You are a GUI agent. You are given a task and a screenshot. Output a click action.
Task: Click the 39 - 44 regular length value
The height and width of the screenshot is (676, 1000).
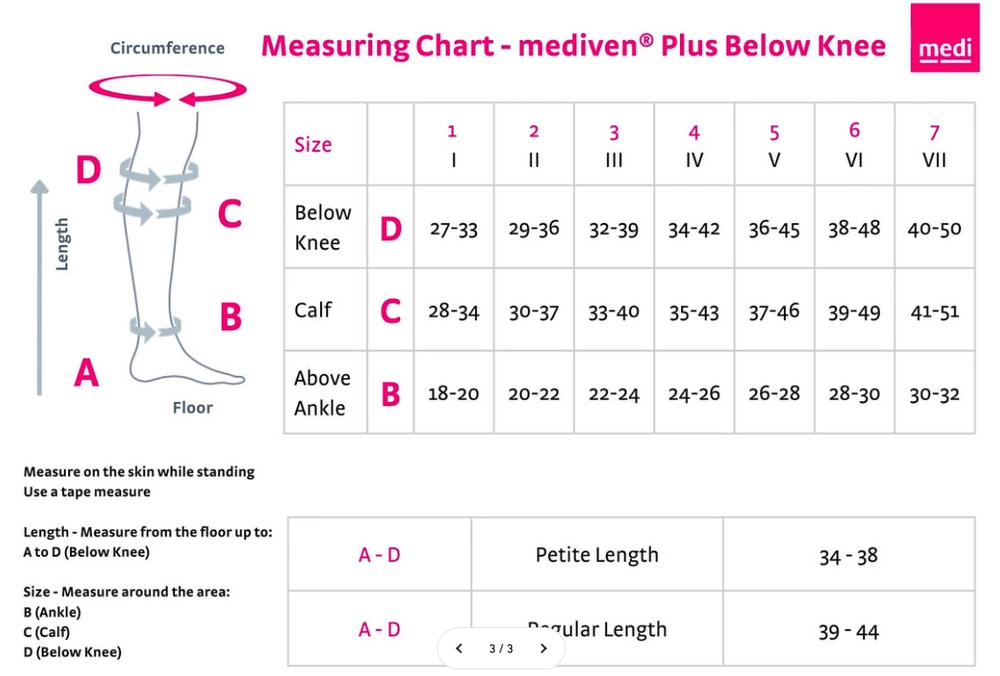pos(849,631)
